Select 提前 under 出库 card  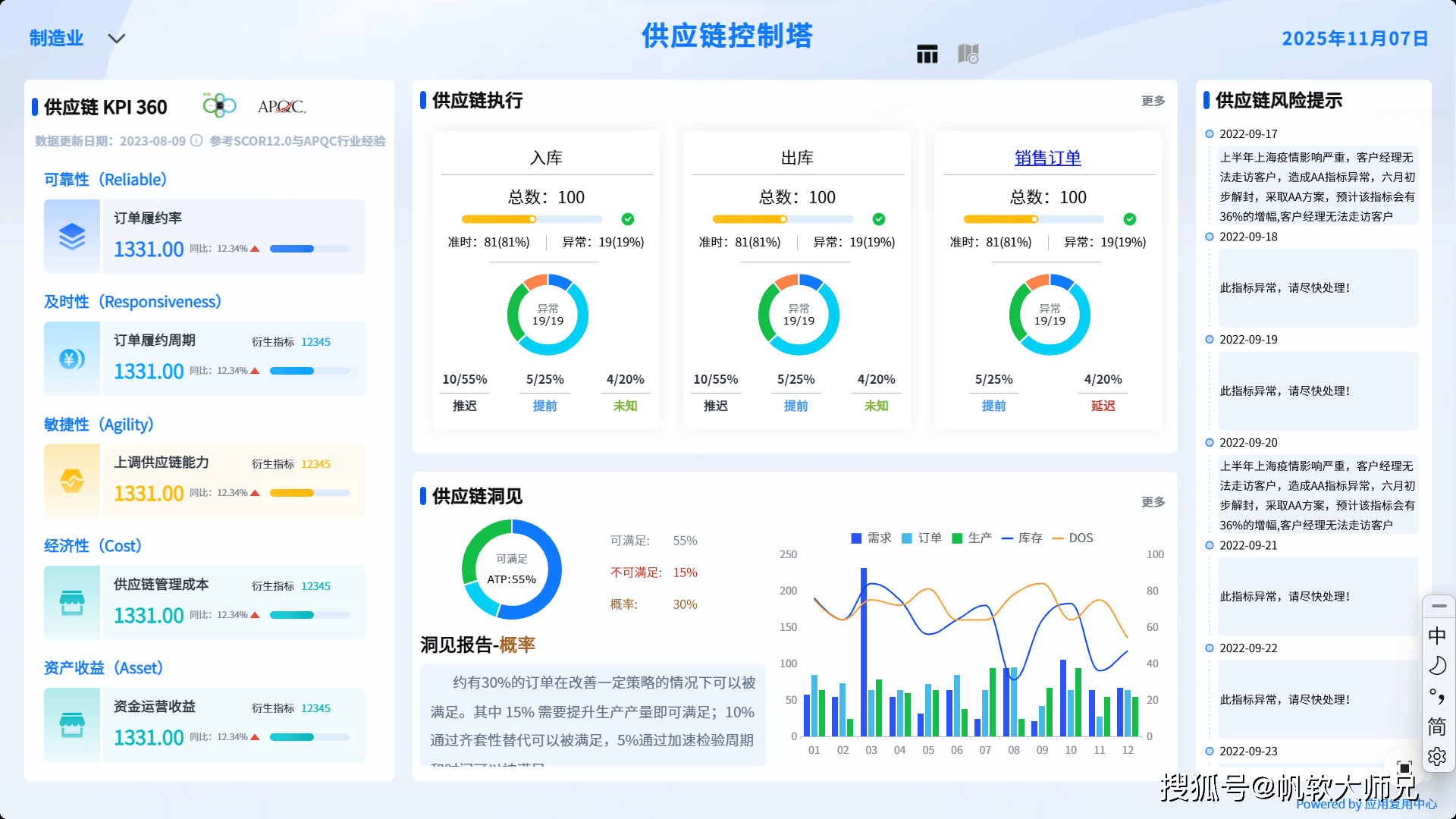(795, 406)
